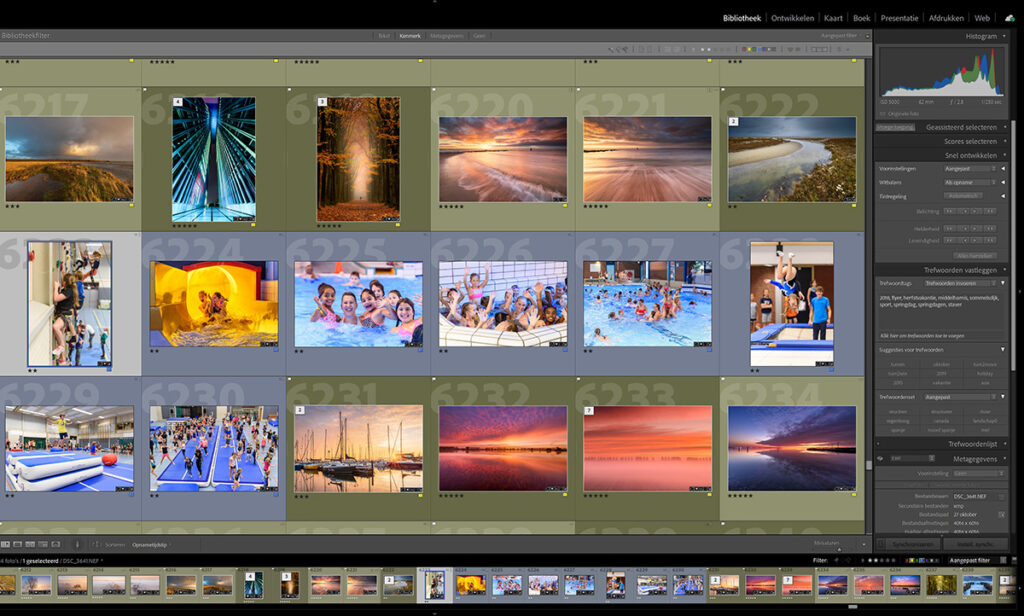Select Geen in Bibliotheekfilter bar

pos(479,36)
